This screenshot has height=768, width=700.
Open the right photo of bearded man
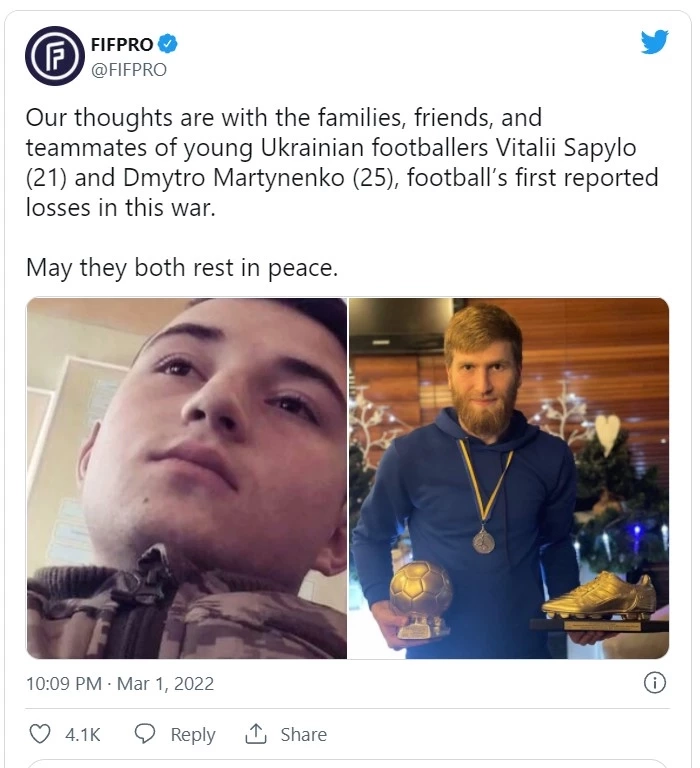pyautogui.click(x=508, y=478)
